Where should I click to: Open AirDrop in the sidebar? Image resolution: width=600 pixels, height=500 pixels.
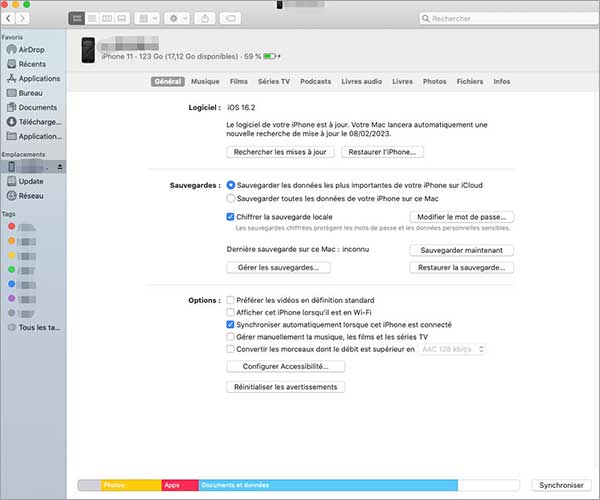coord(31,49)
